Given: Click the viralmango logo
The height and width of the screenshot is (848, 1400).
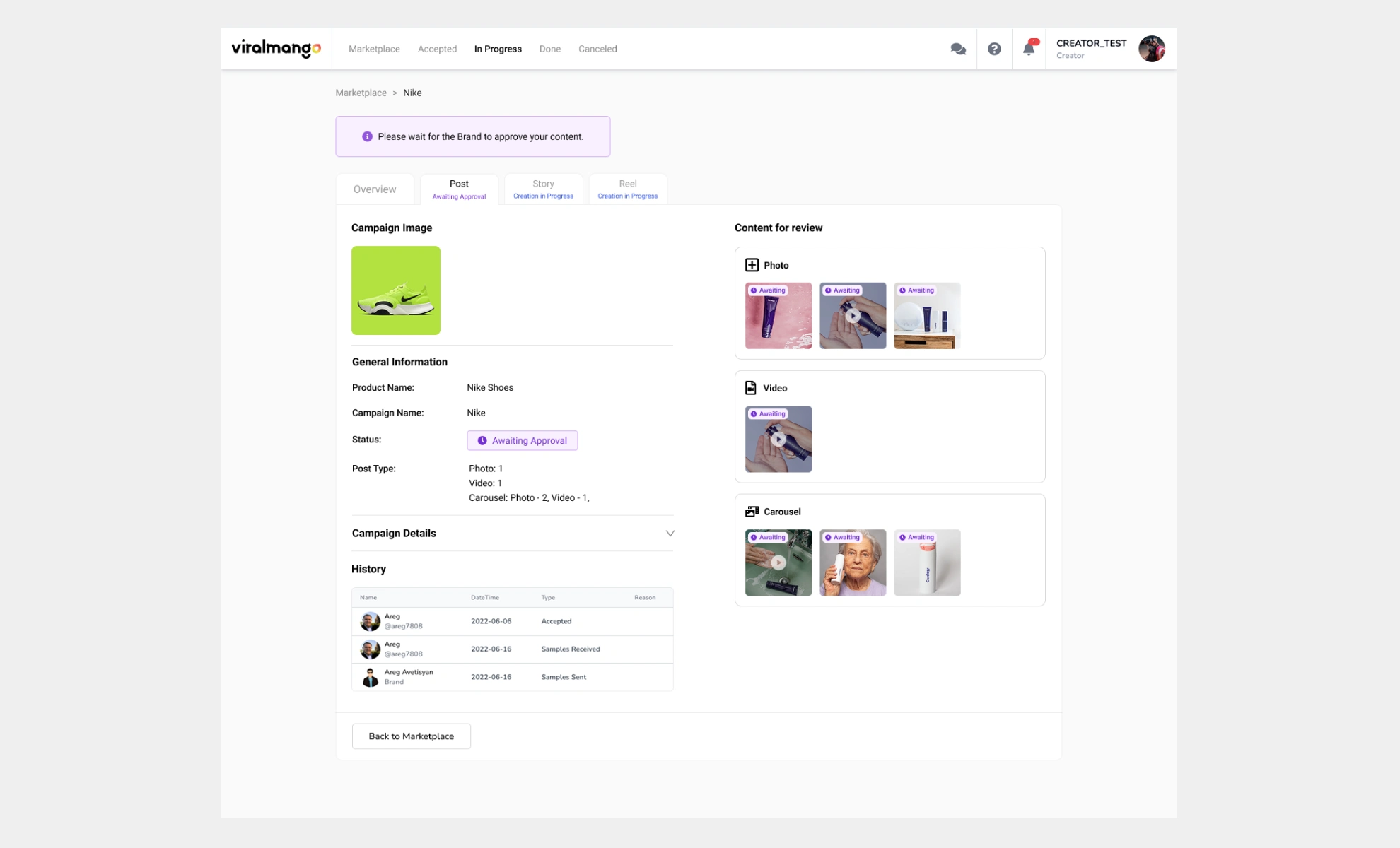Looking at the screenshot, I should pos(275,48).
